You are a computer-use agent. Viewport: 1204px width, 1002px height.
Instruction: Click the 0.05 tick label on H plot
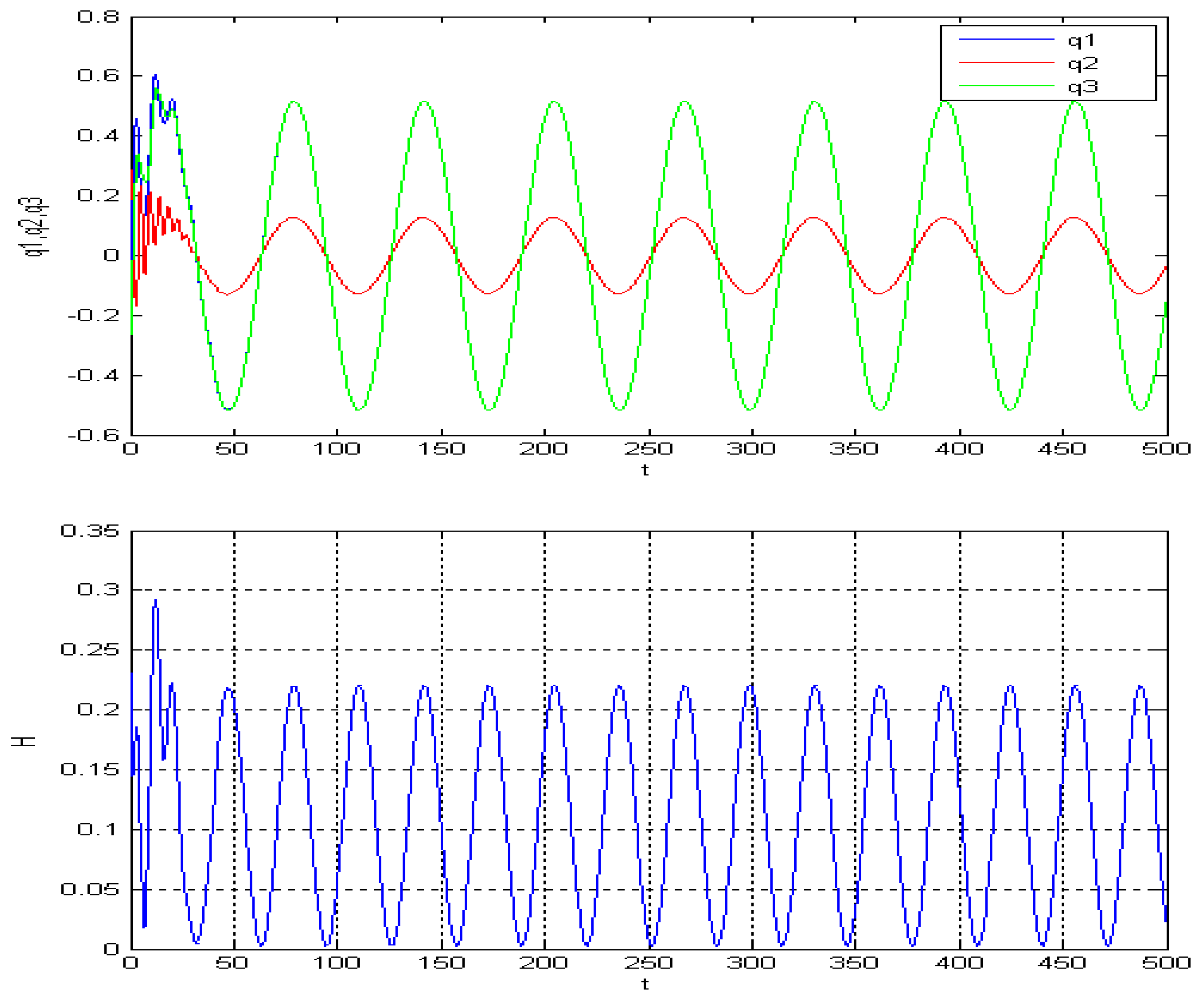click(x=90, y=890)
